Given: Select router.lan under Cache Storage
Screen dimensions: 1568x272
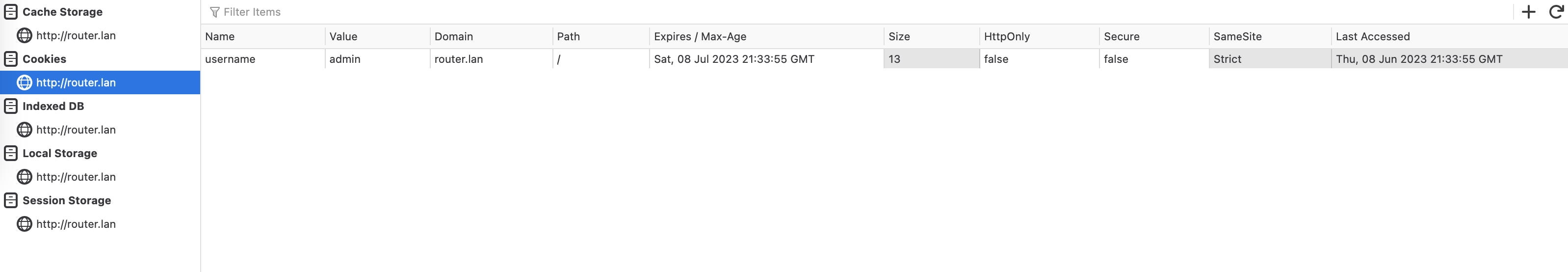Looking at the screenshot, I should coord(76,35).
